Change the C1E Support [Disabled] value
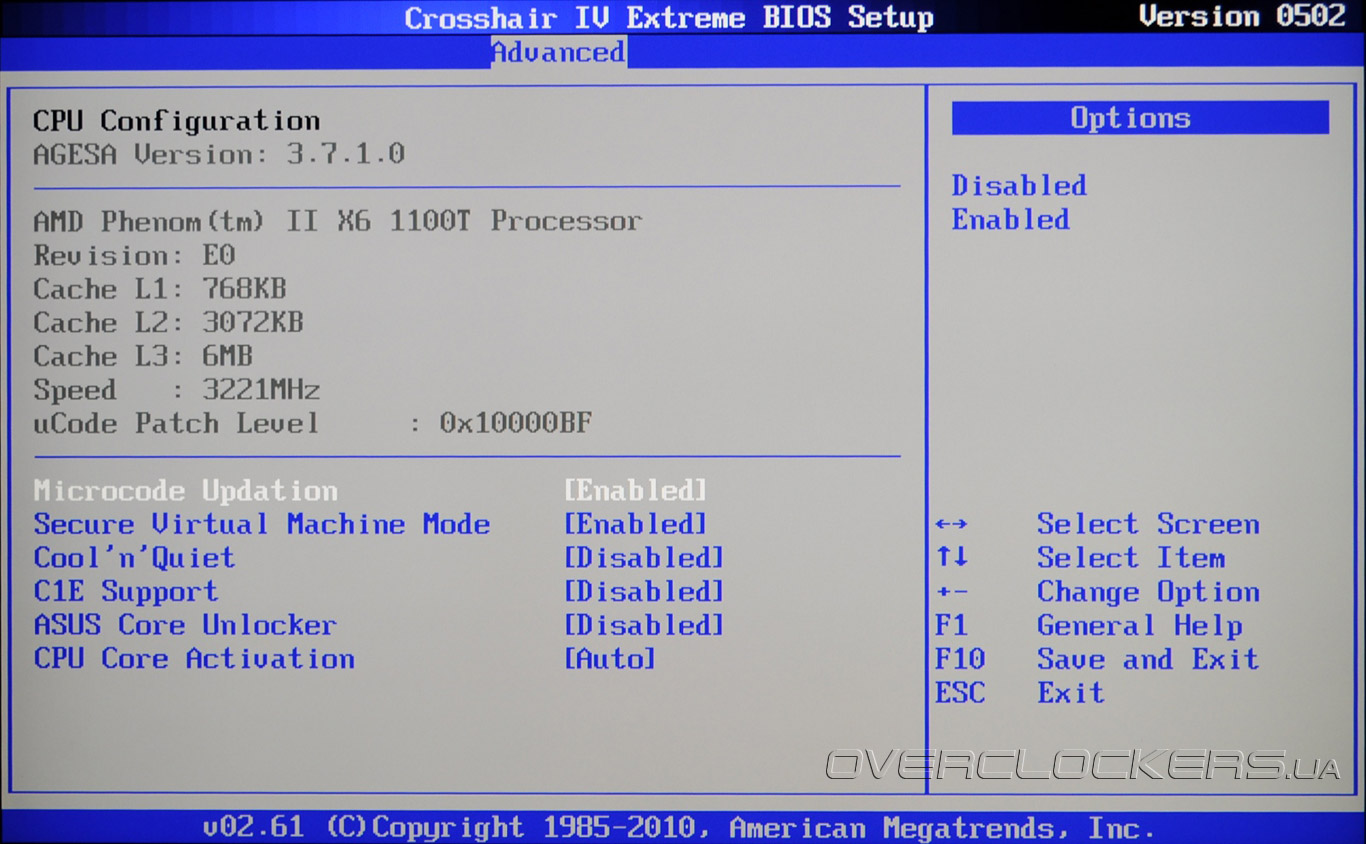 click(643, 592)
